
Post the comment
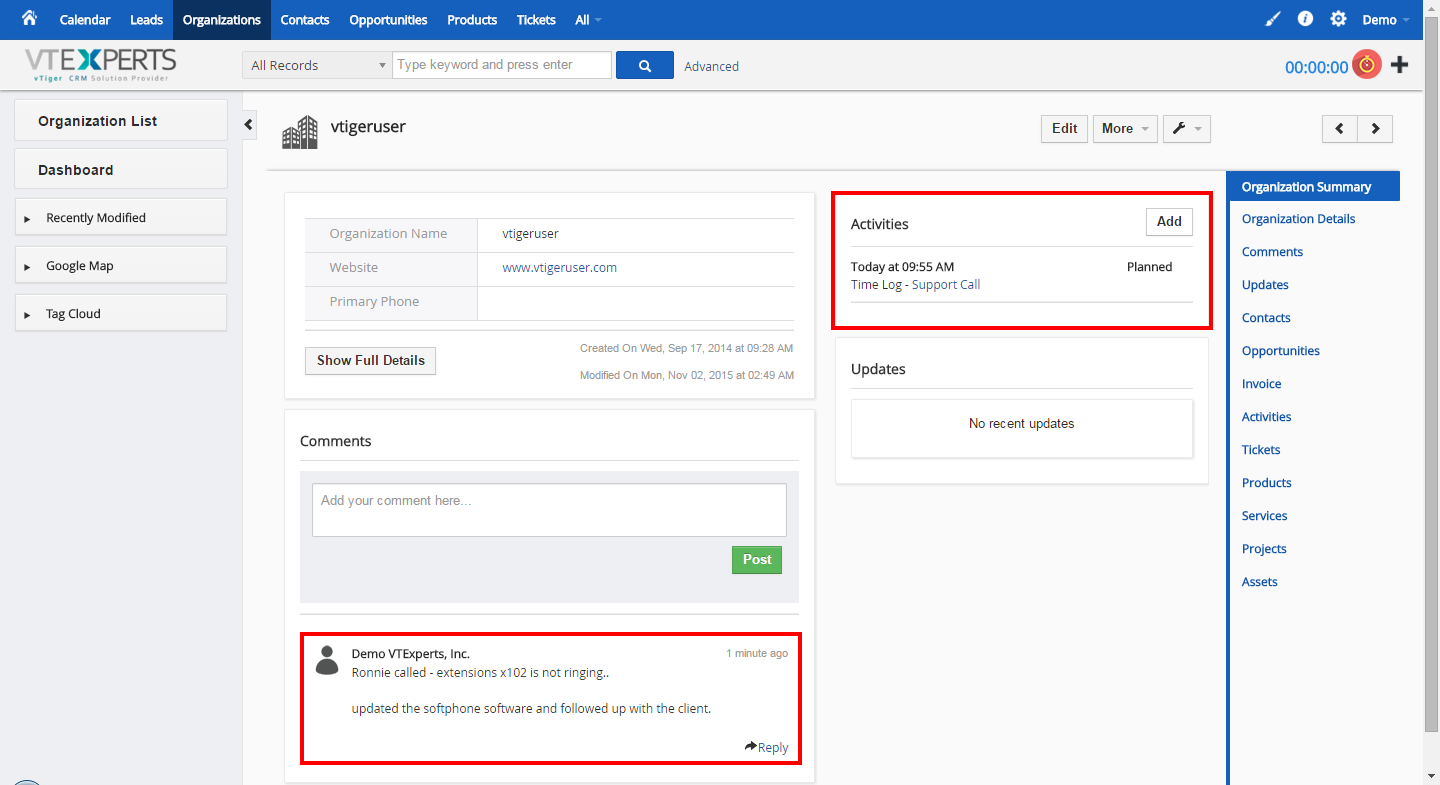[757, 560]
